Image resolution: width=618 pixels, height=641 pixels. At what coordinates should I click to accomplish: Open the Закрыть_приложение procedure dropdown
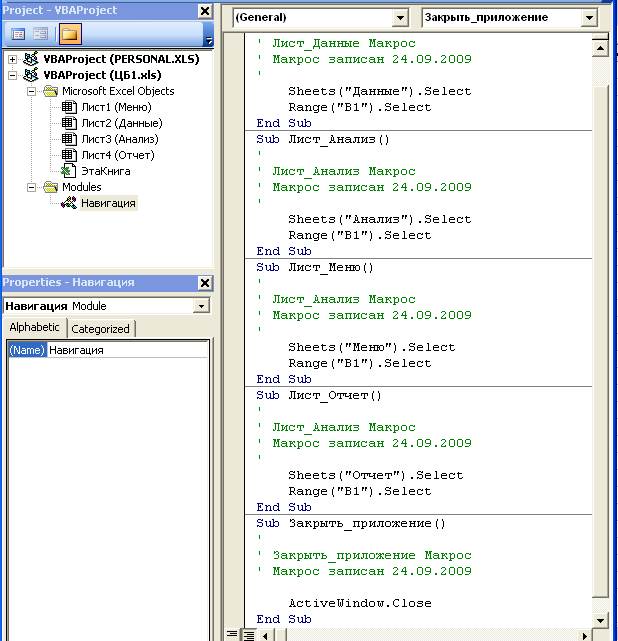(589, 18)
